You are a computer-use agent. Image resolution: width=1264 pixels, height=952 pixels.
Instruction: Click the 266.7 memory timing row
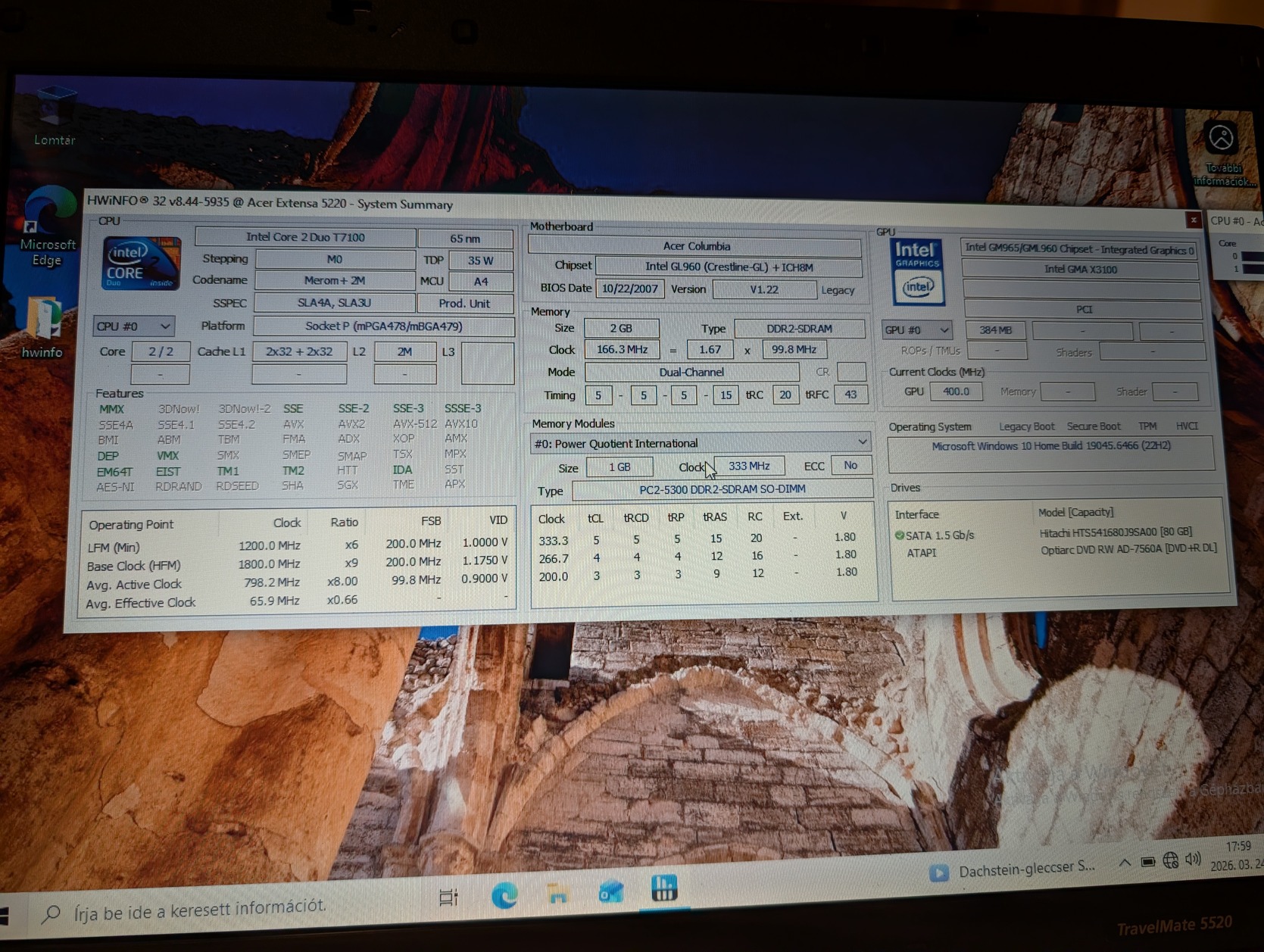[x=698, y=557]
